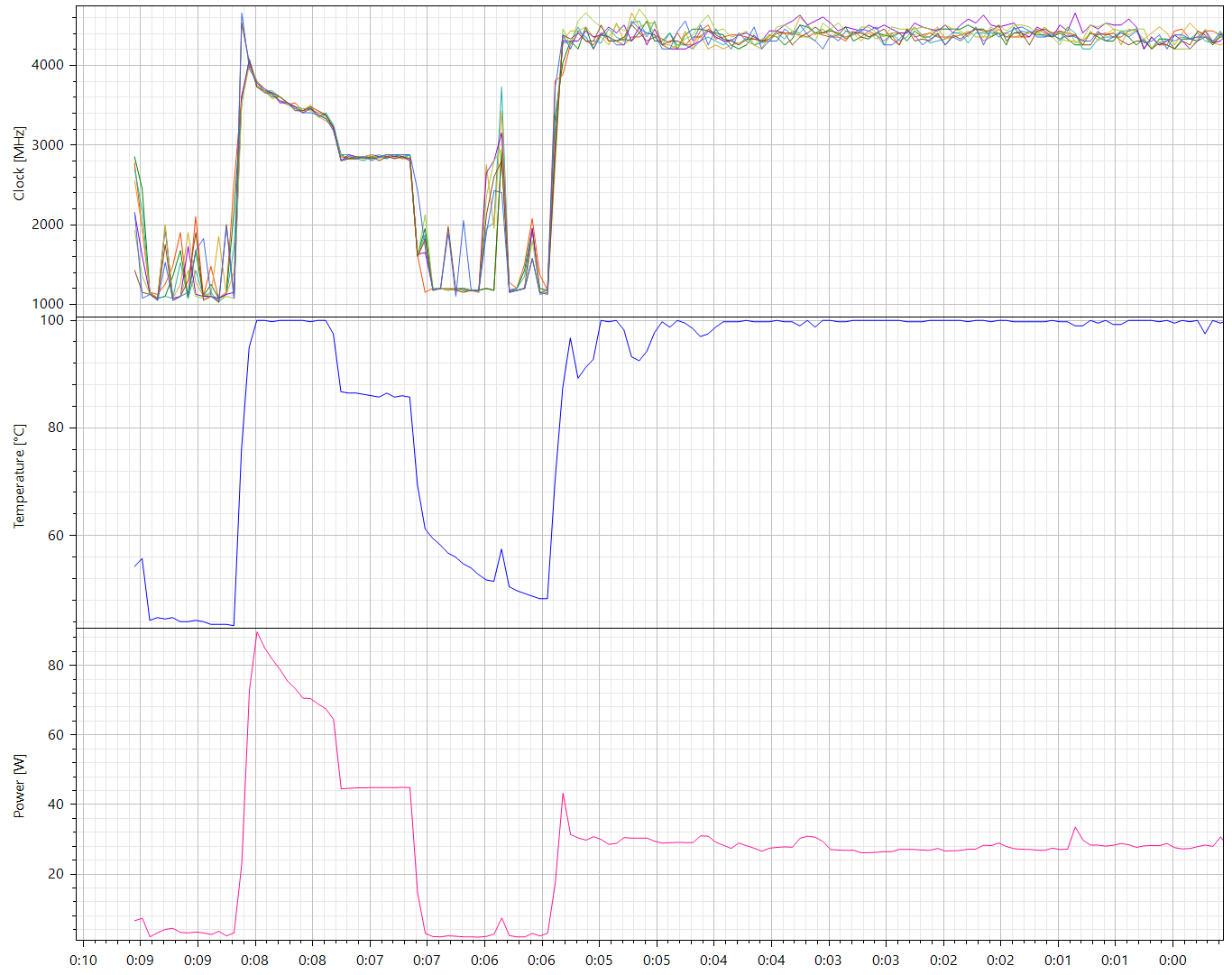Click the 40 tick on Power axis
Image resolution: width=1232 pixels, height=975 pixels.
pos(56,804)
